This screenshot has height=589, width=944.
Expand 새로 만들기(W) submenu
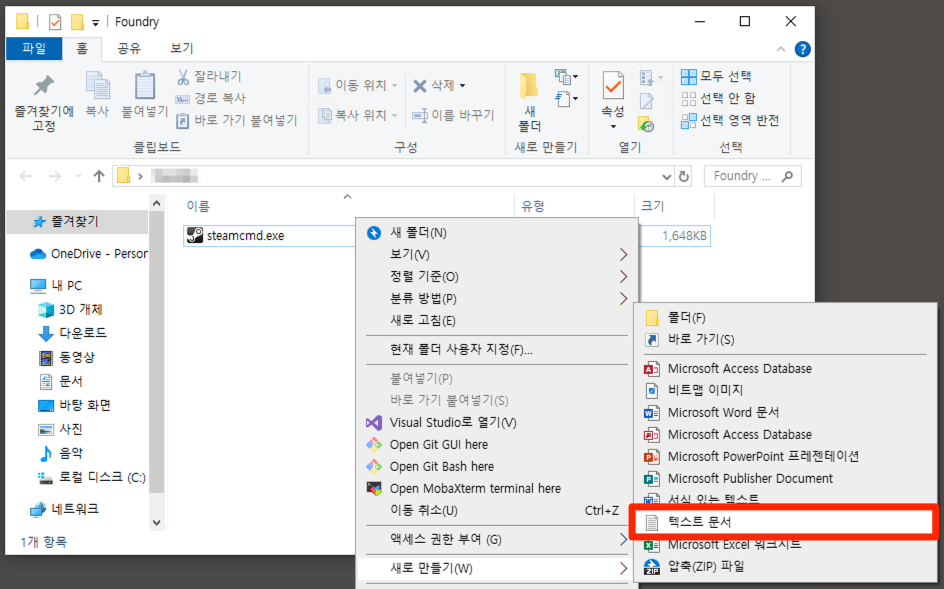pos(497,568)
